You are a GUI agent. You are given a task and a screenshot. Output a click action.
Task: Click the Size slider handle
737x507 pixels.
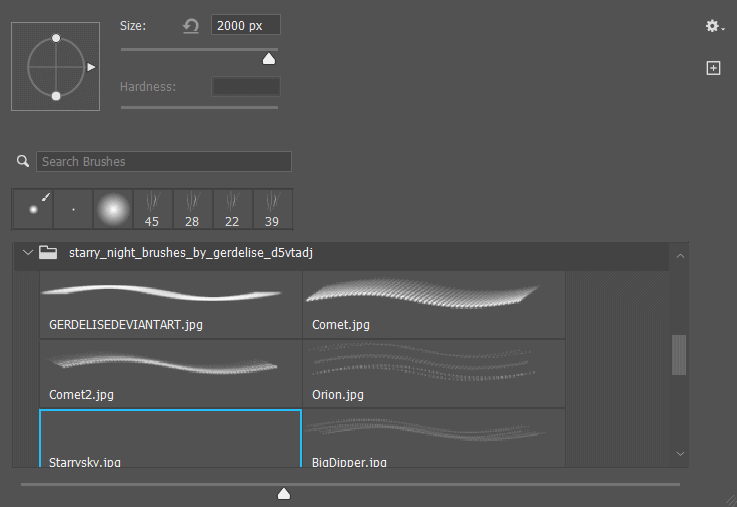coord(269,59)
